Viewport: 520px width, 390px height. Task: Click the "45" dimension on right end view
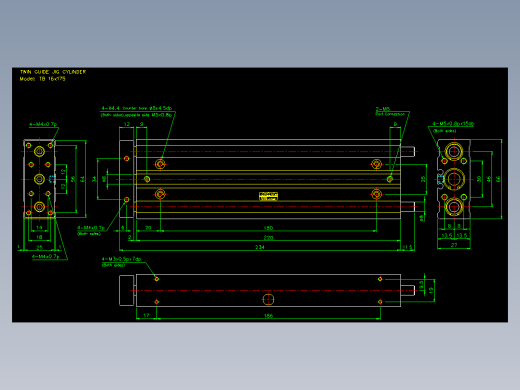(x=489, y=179)
